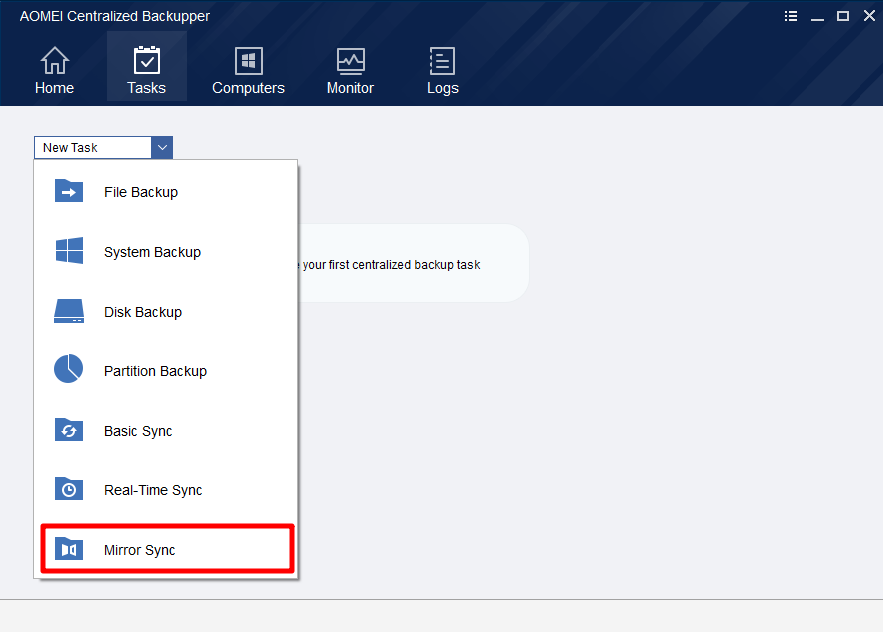This screenshot has height=632, width=883.
Task: Go to the Computers label
Action: point(248,88)
